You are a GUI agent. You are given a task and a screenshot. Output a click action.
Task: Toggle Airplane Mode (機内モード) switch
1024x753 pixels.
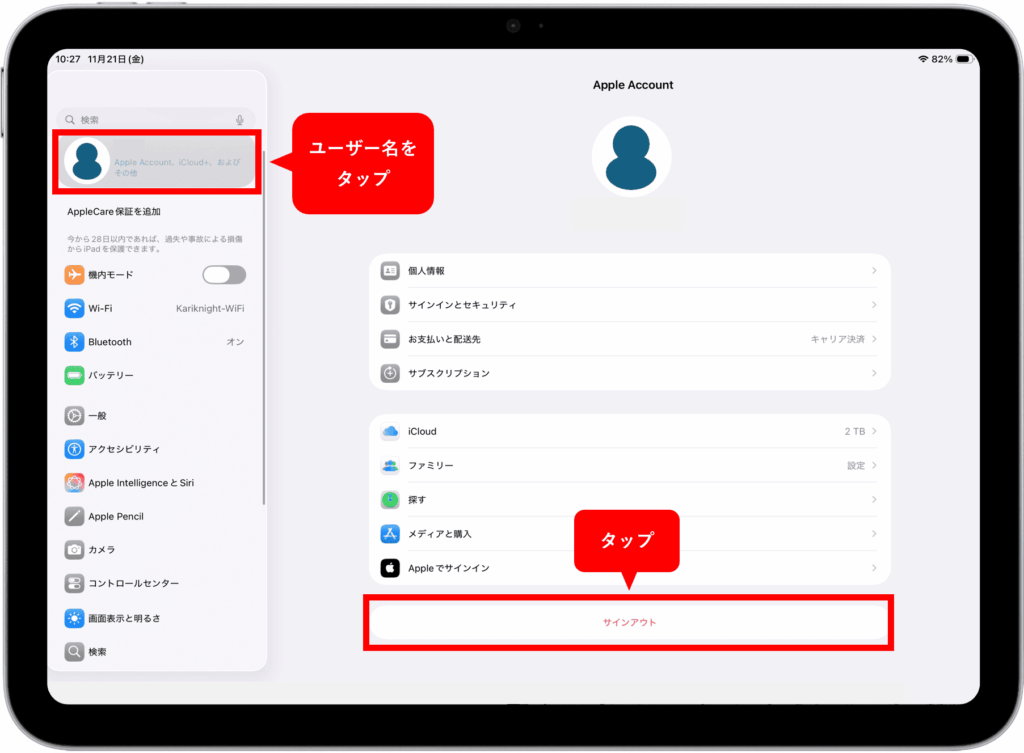point(224,275)
